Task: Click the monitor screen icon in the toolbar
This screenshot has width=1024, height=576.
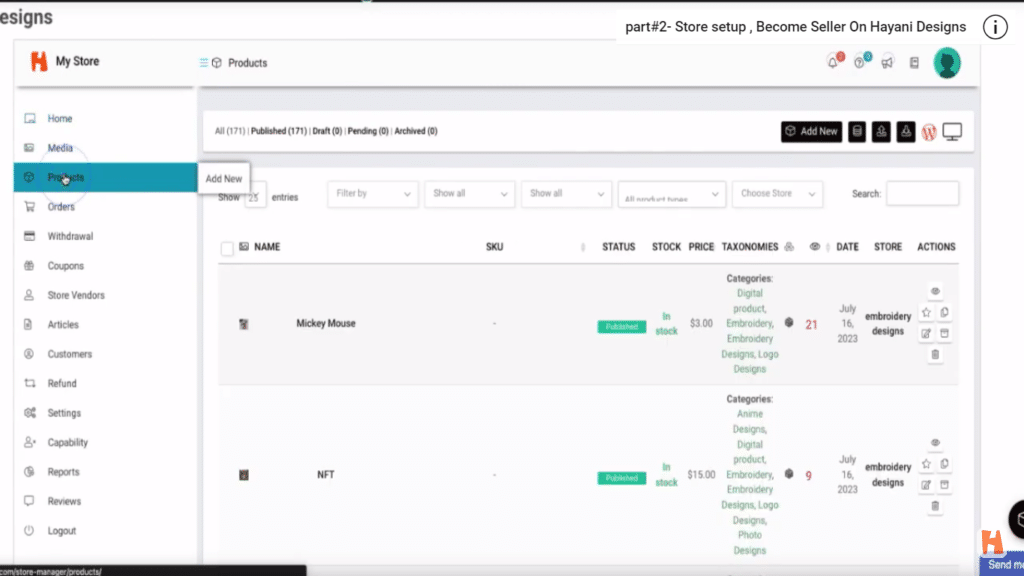Action: point(952,132)
